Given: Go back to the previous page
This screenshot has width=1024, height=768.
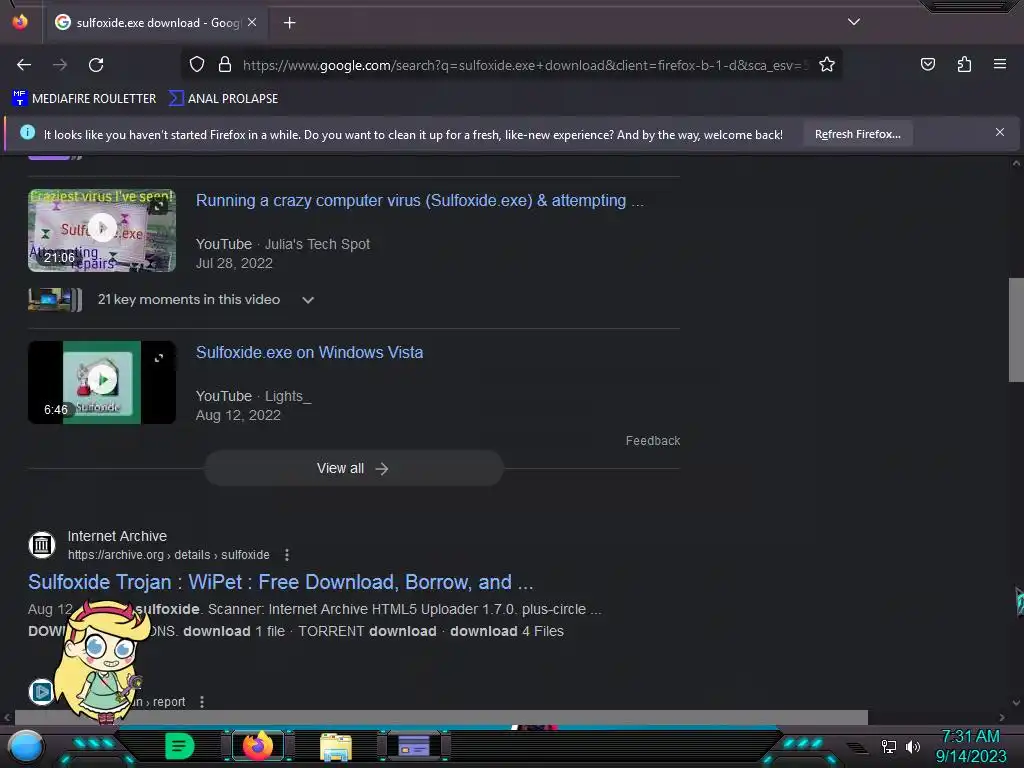Looking at the screenshot, I should pos(24,65).
